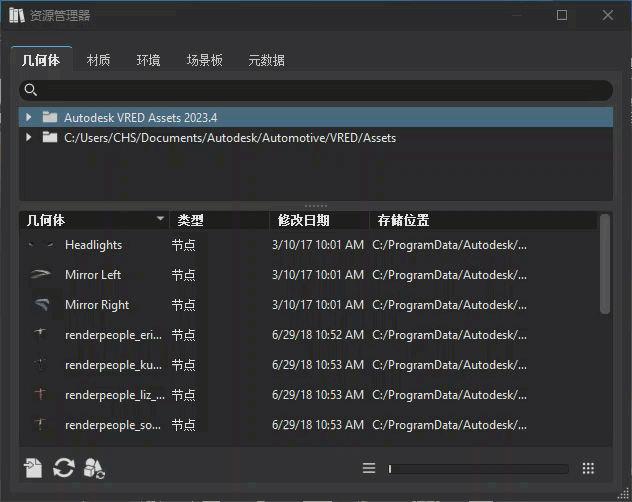Select the renderpeople_ku... asset name
The width and height of the screenshot is (632, 502).
click(113, 365)
